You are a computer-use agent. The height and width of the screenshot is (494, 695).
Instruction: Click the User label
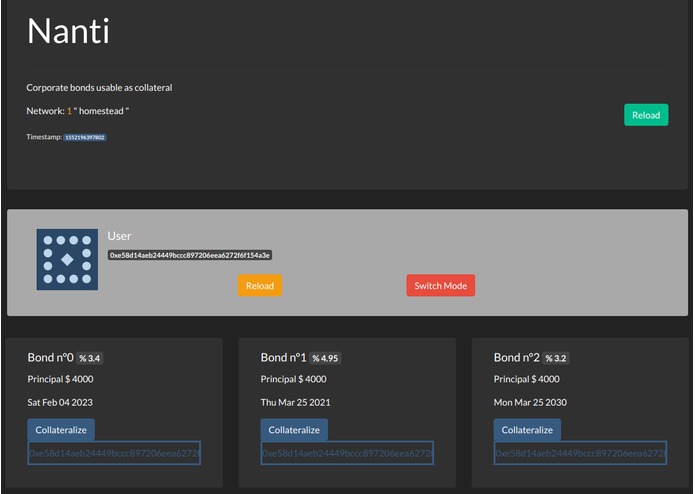tap(119, 236)
